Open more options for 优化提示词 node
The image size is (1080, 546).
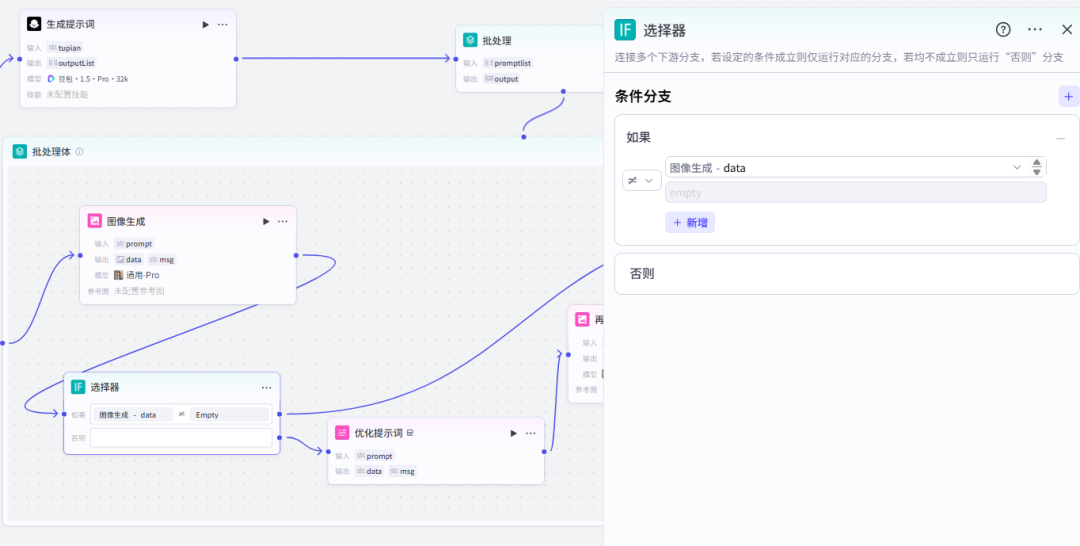tap(530, 433)
